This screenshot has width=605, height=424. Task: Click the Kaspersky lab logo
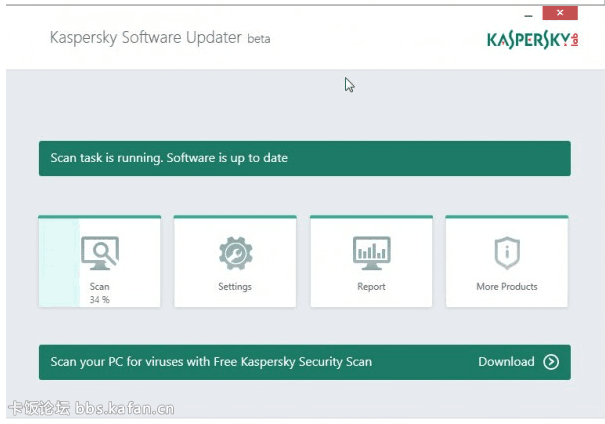click(532, 40)
